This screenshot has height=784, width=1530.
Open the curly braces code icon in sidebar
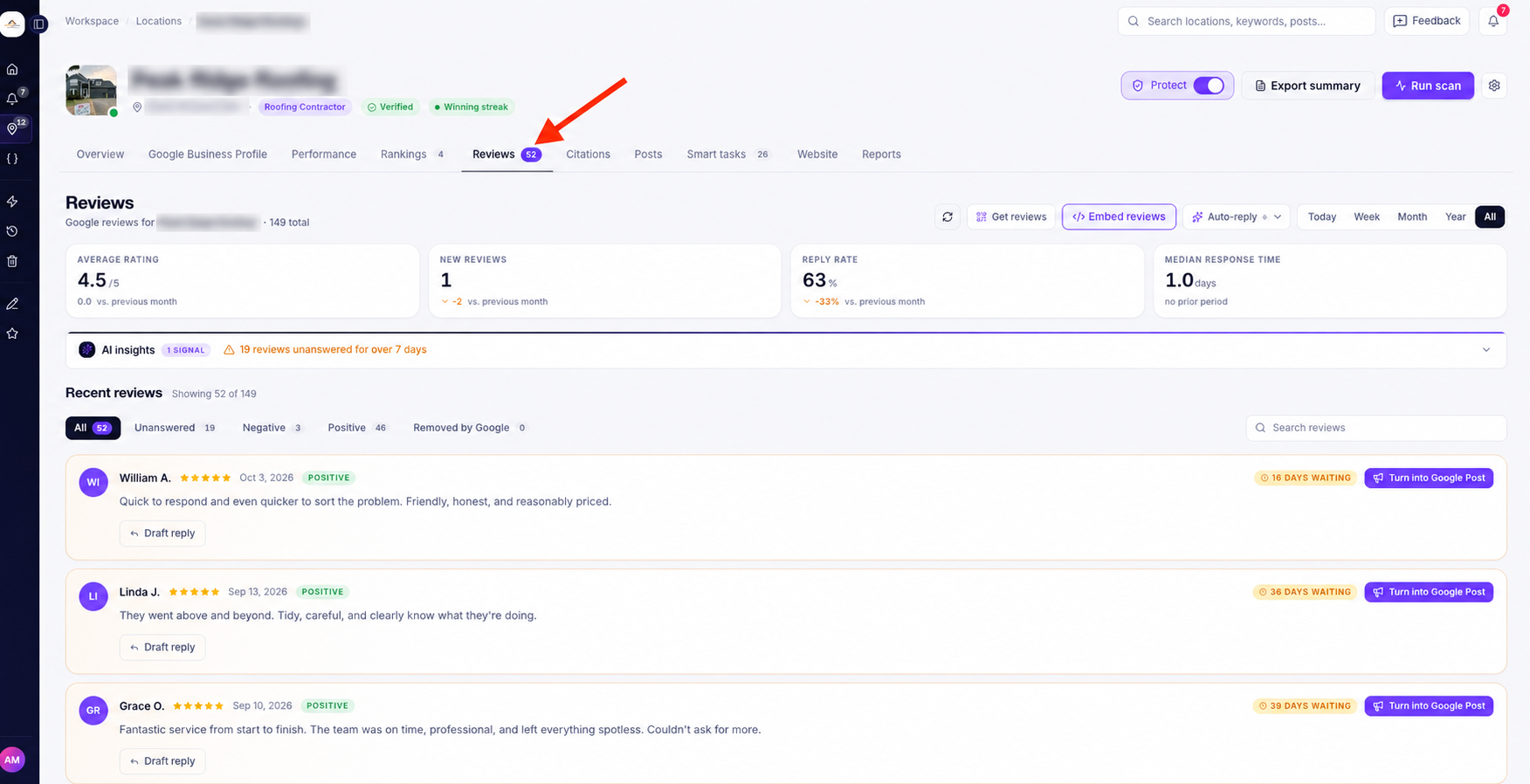coord(12,159)
